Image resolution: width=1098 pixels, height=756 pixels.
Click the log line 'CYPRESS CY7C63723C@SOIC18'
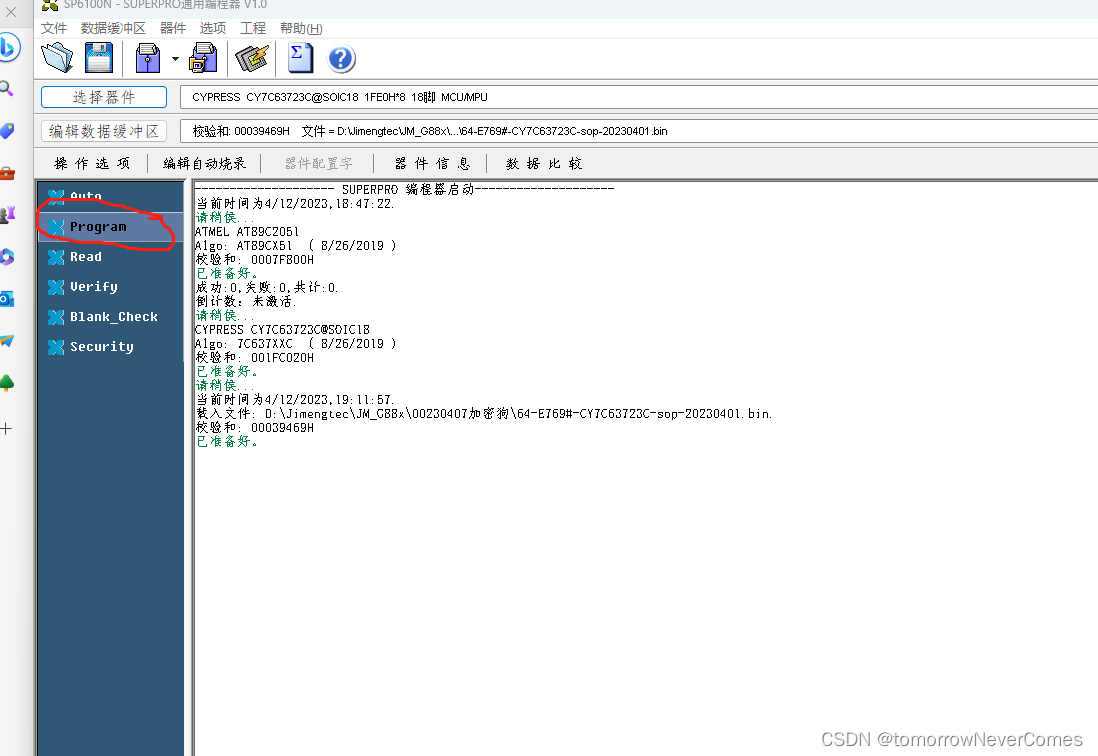tap(282, 330)
